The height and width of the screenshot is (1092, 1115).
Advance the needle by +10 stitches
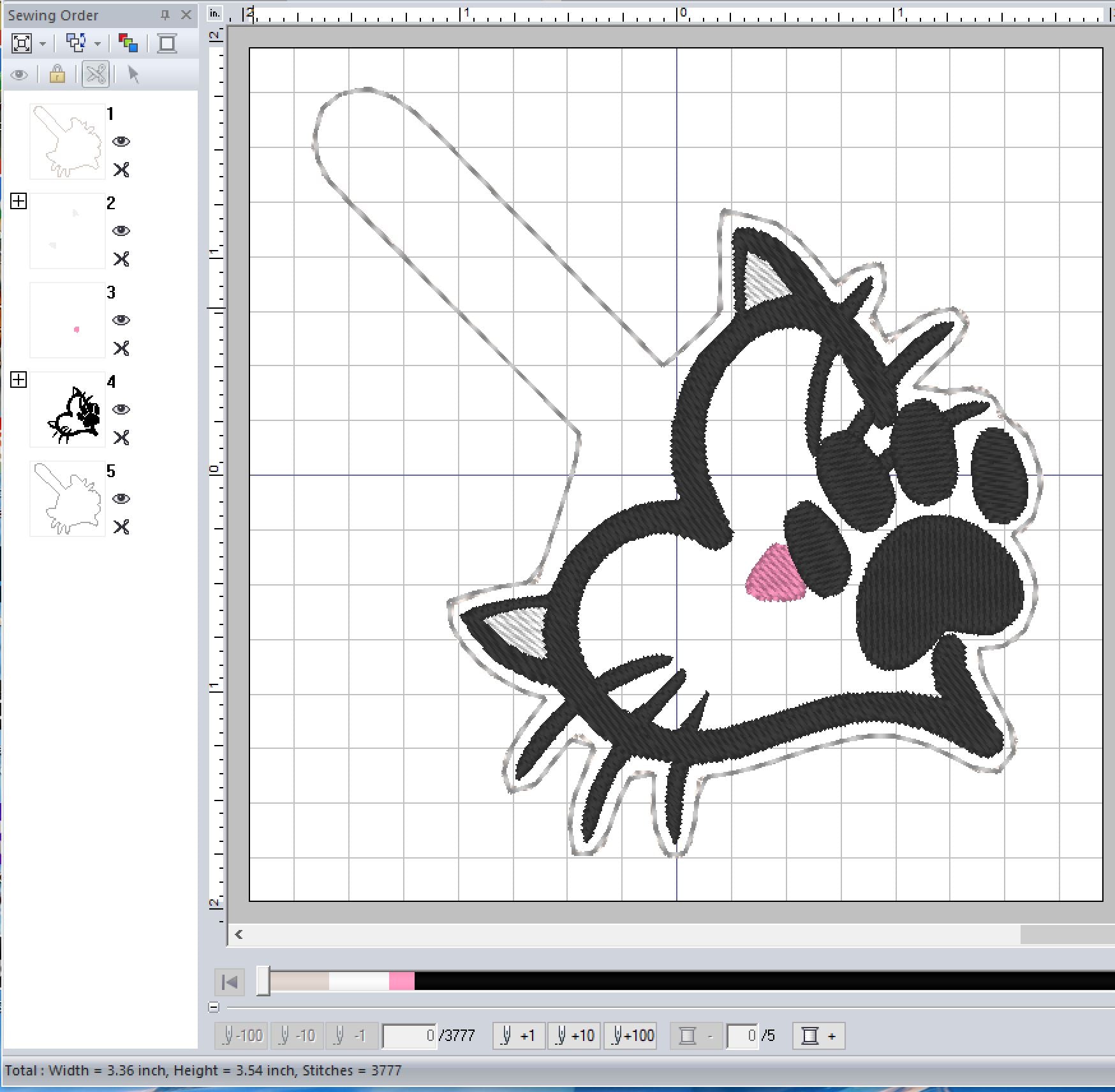click(575, 1036)
